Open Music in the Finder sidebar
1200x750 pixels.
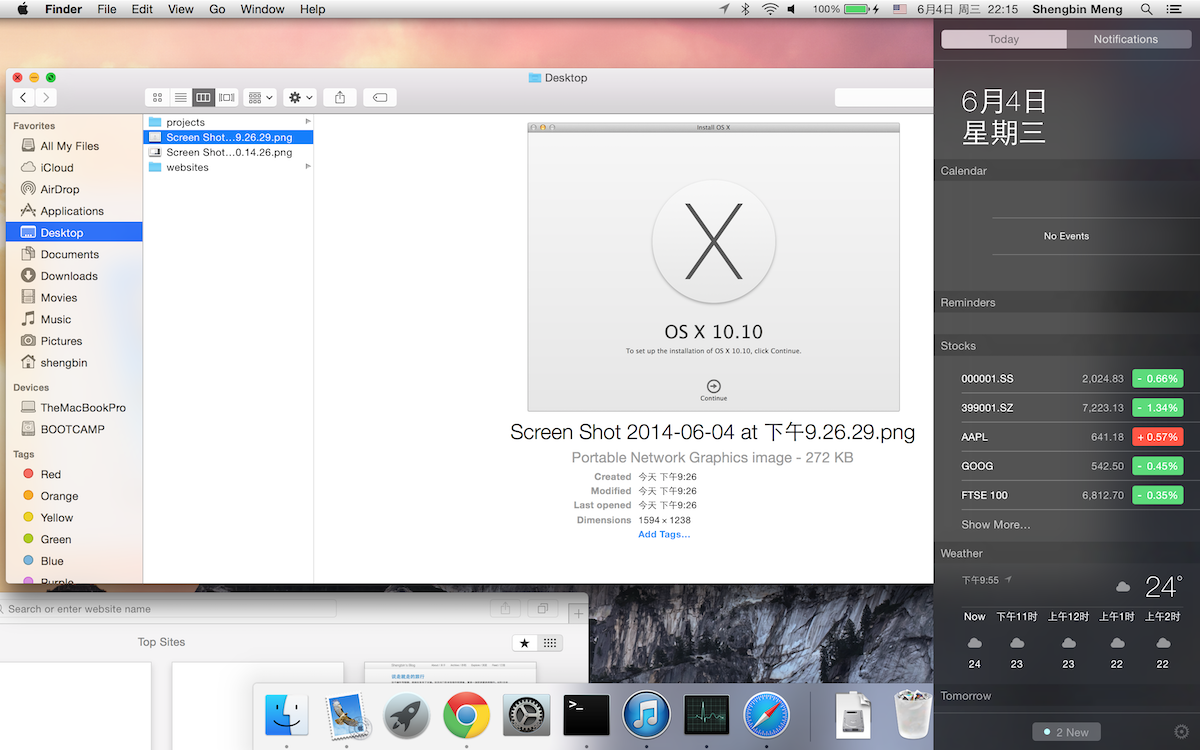pos(74,319)
